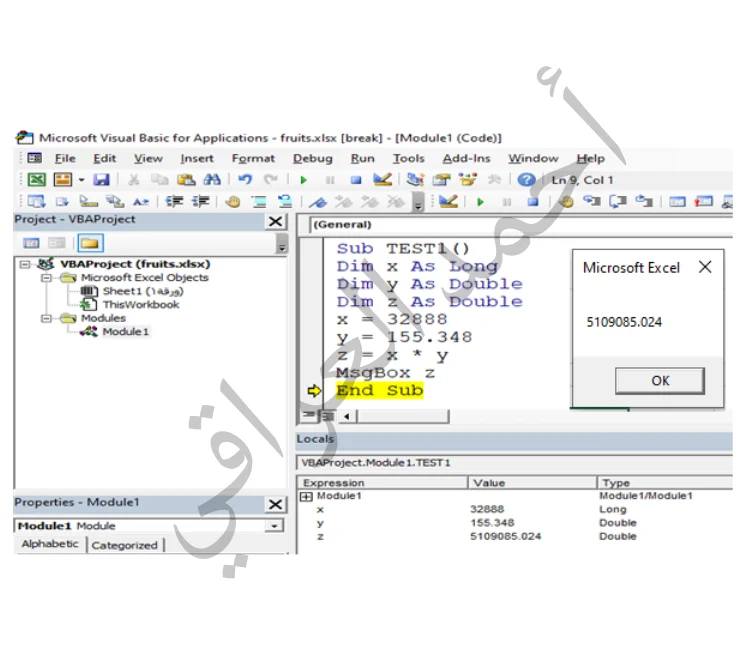Open the Locals Window icon

click(677, 202)
